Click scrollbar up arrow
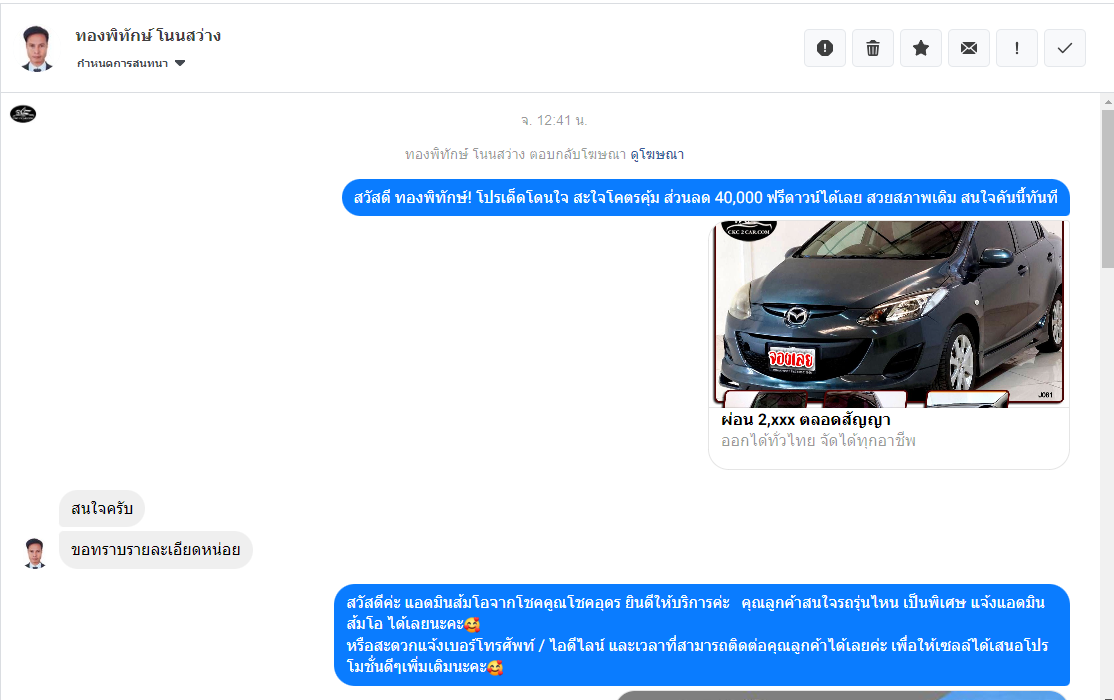This screenshot has width=1114, height=700. (x=1108, y=102)
